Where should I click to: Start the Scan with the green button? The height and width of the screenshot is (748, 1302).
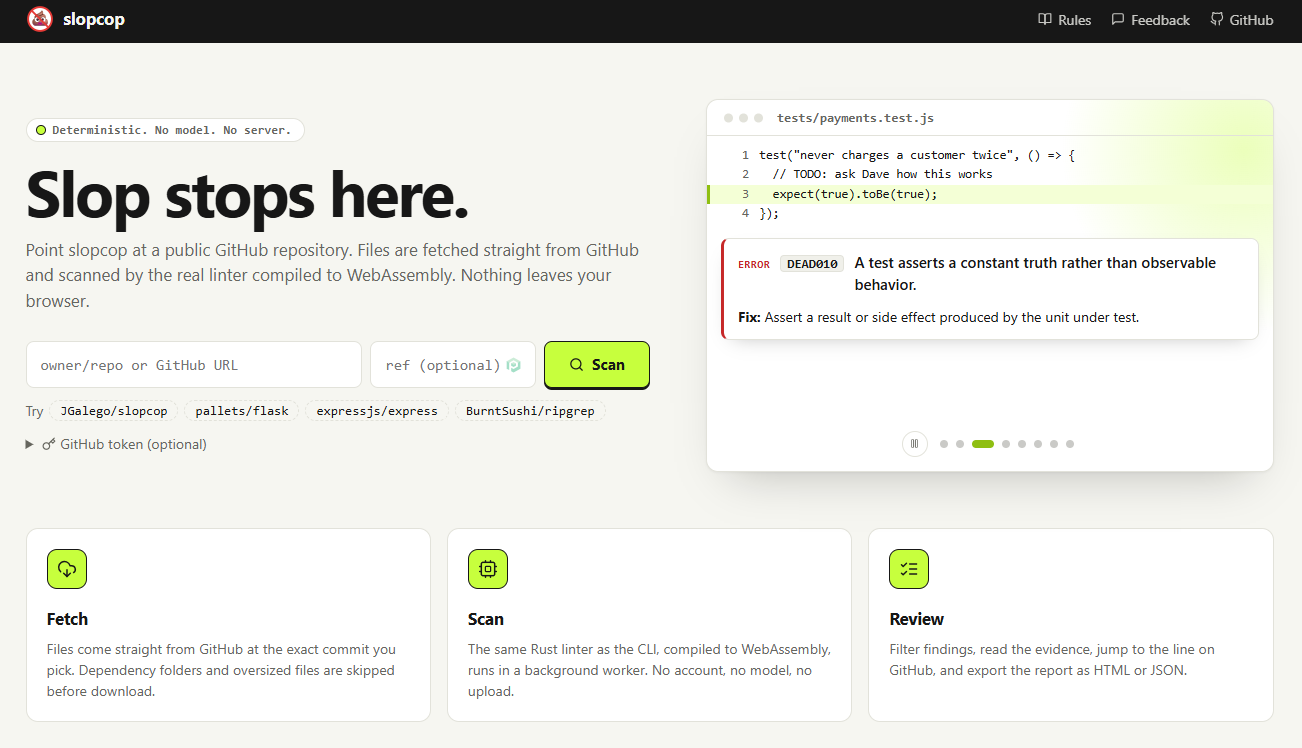point(597,365)
